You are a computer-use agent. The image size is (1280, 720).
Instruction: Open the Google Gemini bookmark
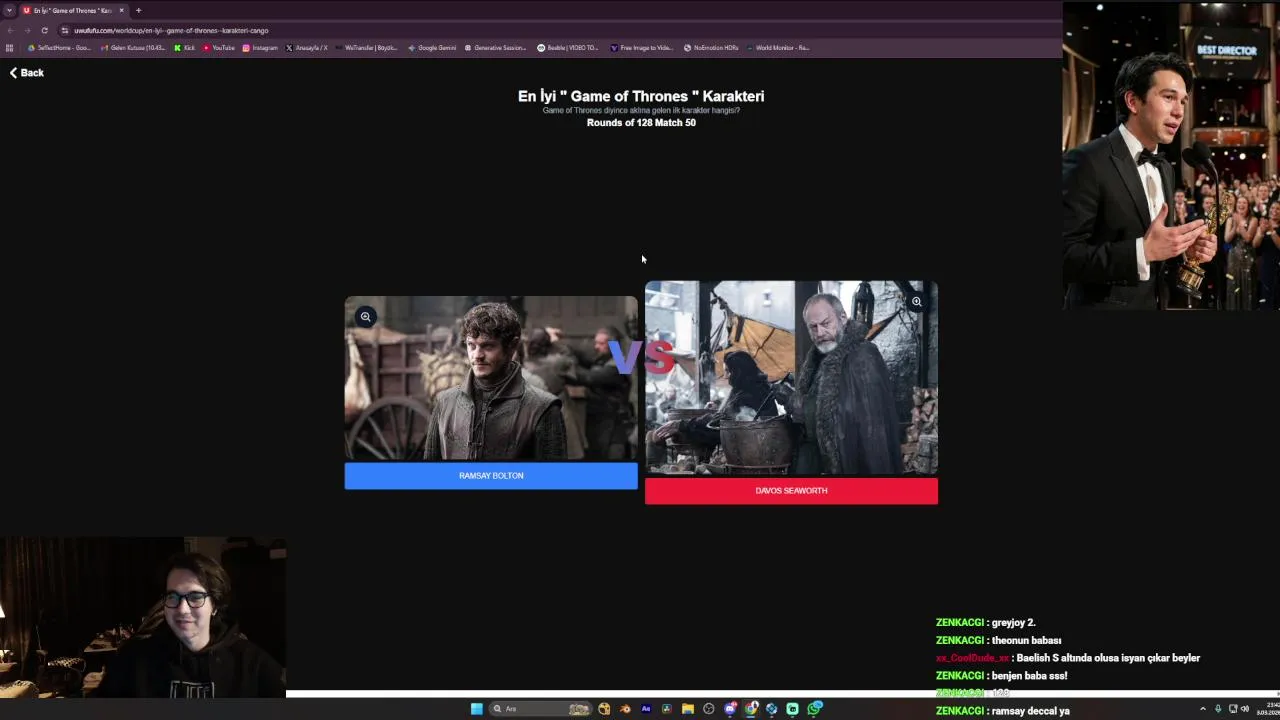click(432, 47)
